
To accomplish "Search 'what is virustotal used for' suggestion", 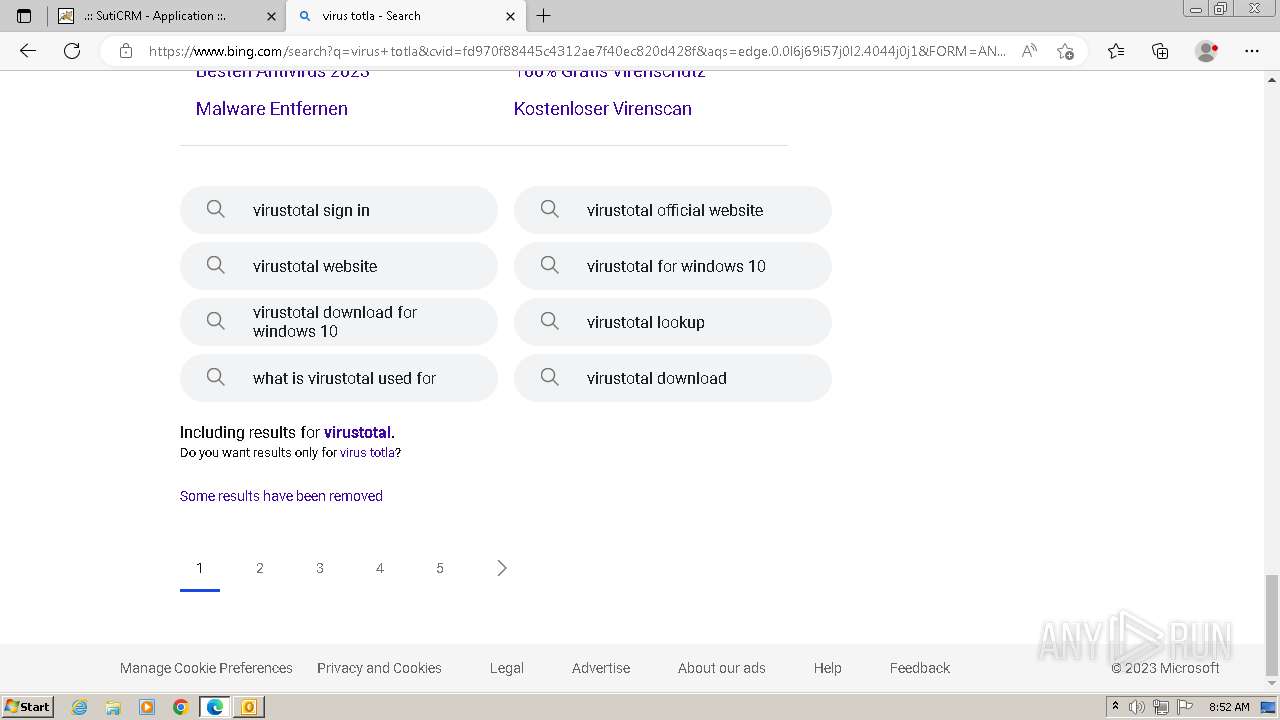I will pyautogui.click(x=339, y=378).
